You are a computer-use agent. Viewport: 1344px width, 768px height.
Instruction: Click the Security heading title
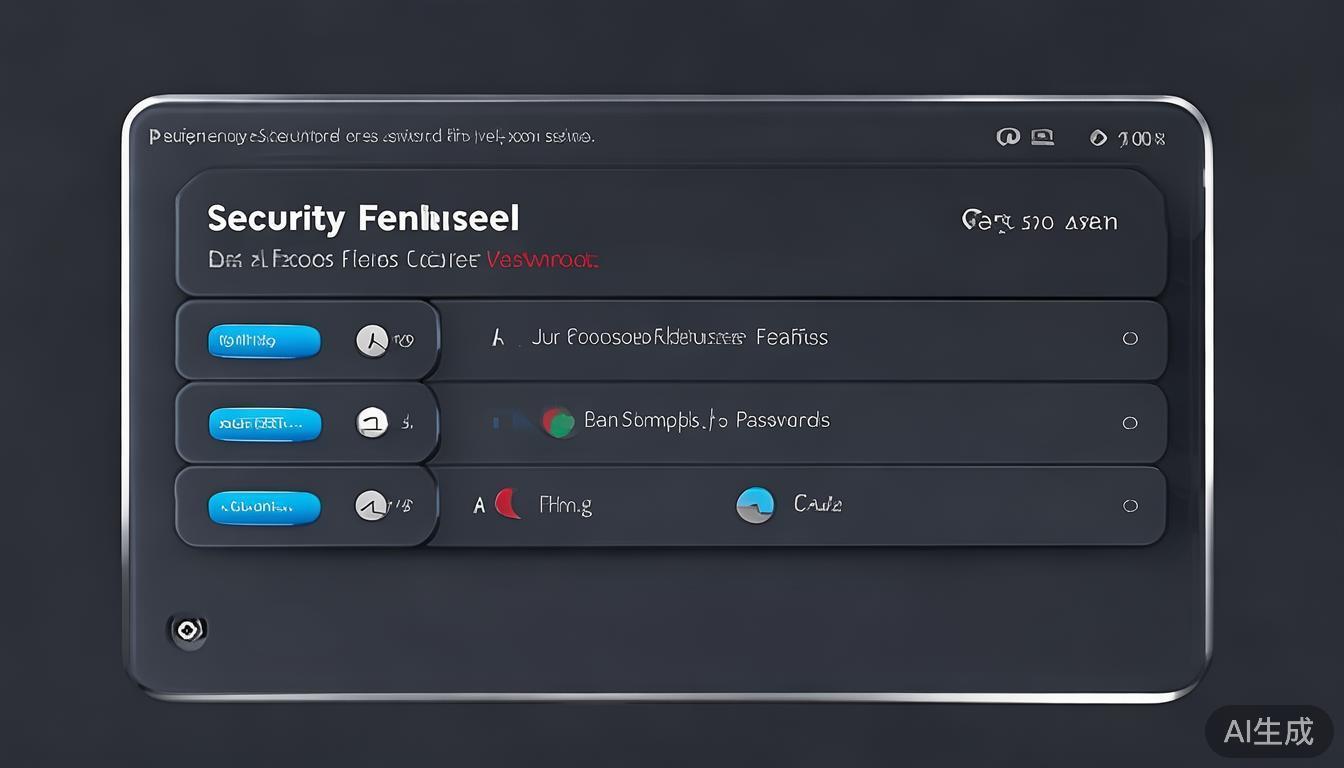pyautogui.click(x=363, y=218)
